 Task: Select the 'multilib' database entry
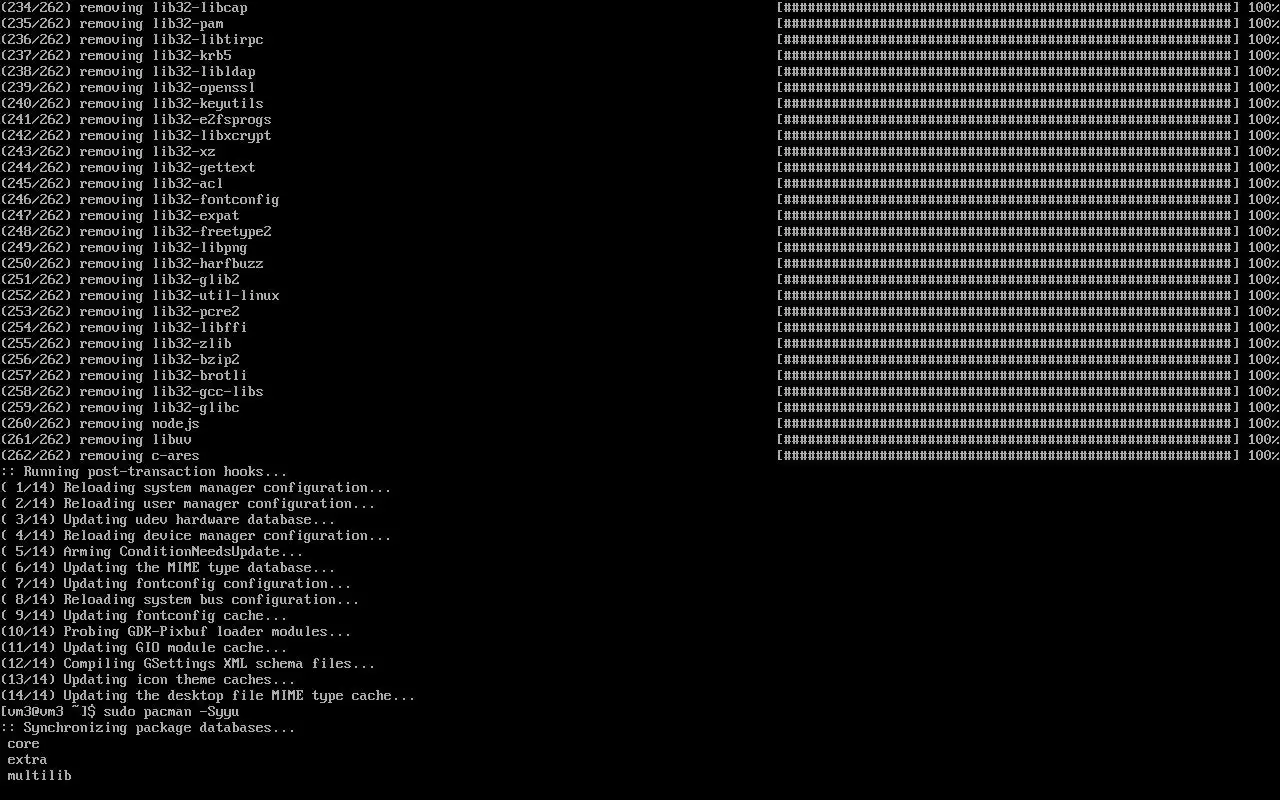tap(40, 776)
